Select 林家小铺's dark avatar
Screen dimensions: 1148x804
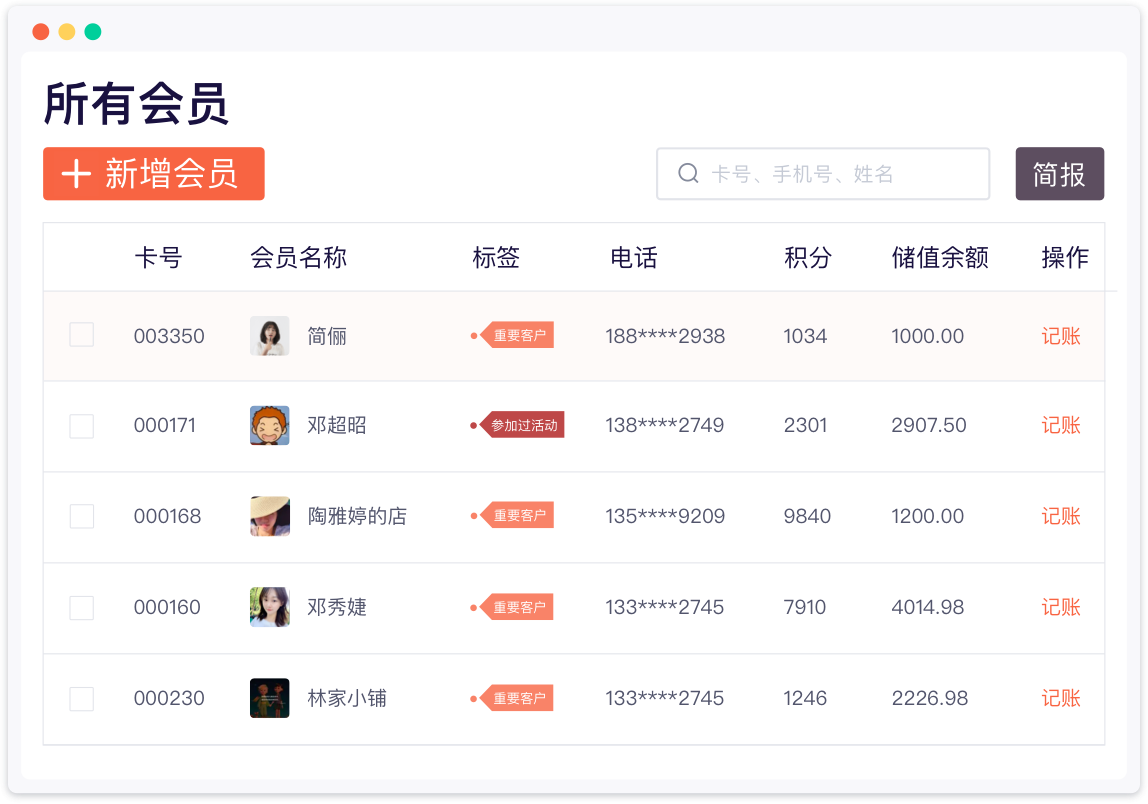269,698
